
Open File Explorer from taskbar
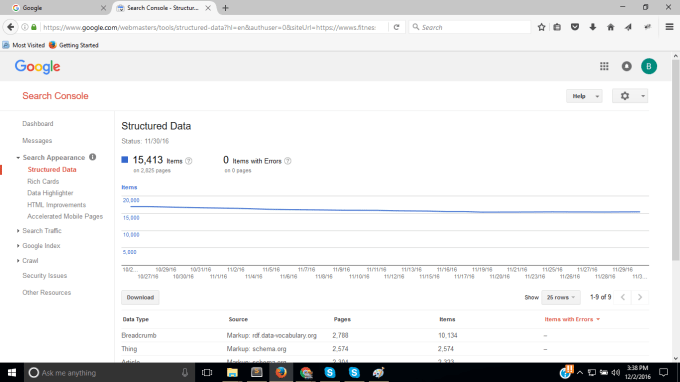coord(232,372)
